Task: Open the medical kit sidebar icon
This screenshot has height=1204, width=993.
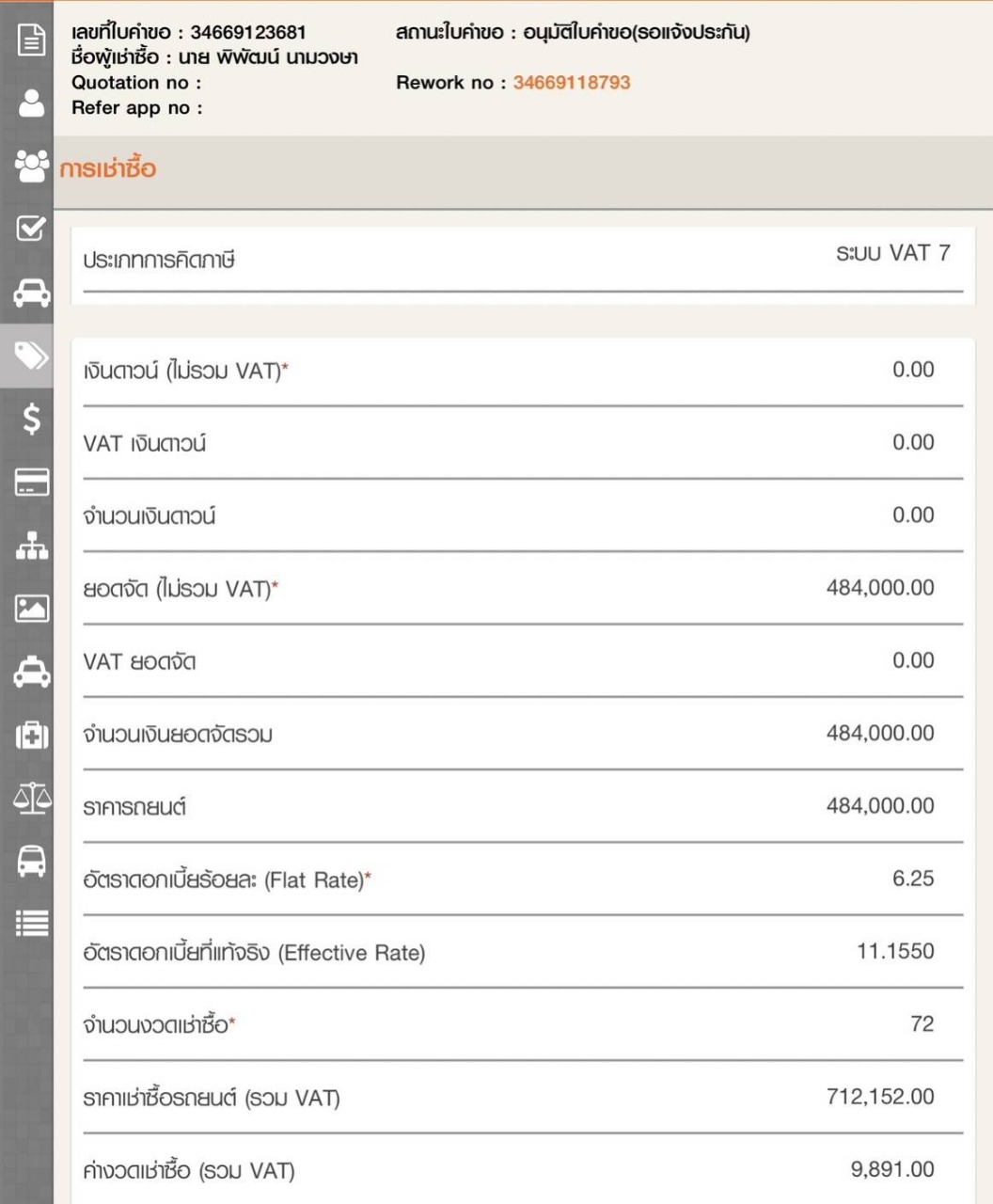Action: click(31, 736)
